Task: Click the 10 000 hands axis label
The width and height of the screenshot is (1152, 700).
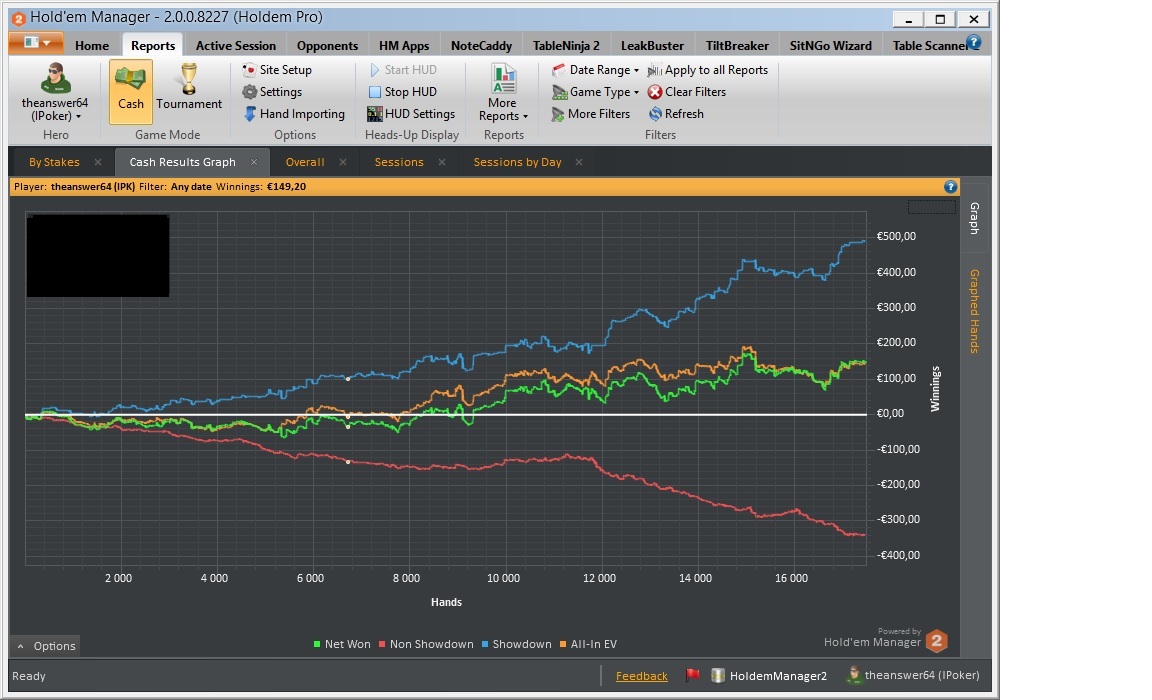Action: (503, 578)
